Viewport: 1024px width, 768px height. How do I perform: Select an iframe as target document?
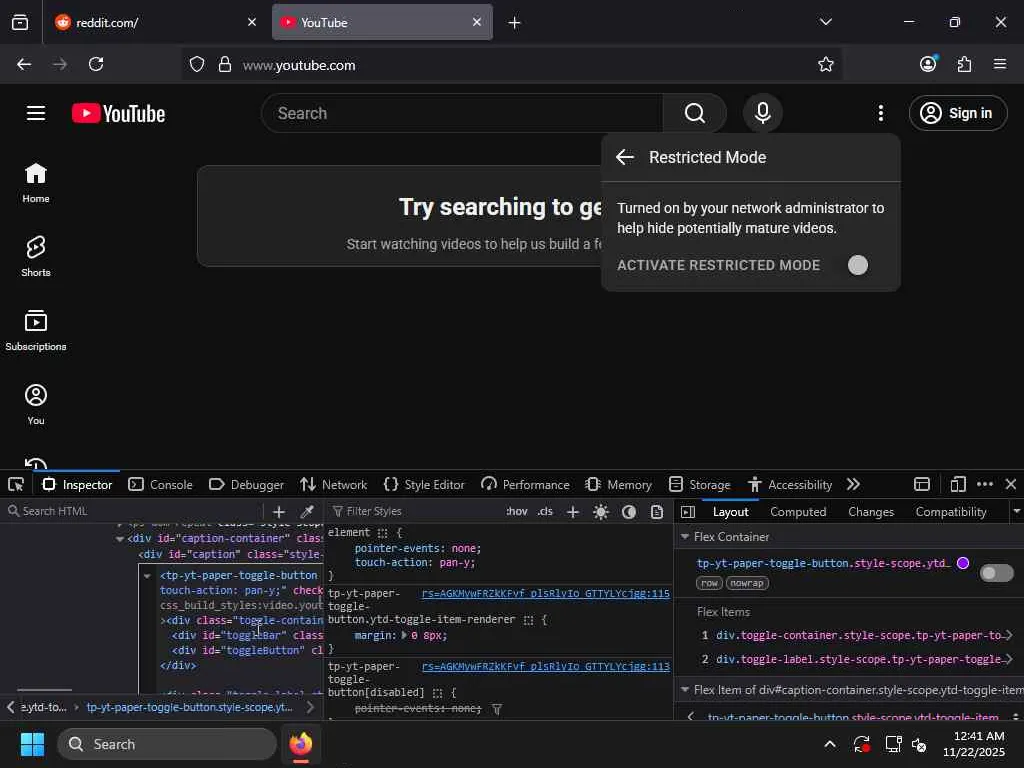(x=921, y=484)
